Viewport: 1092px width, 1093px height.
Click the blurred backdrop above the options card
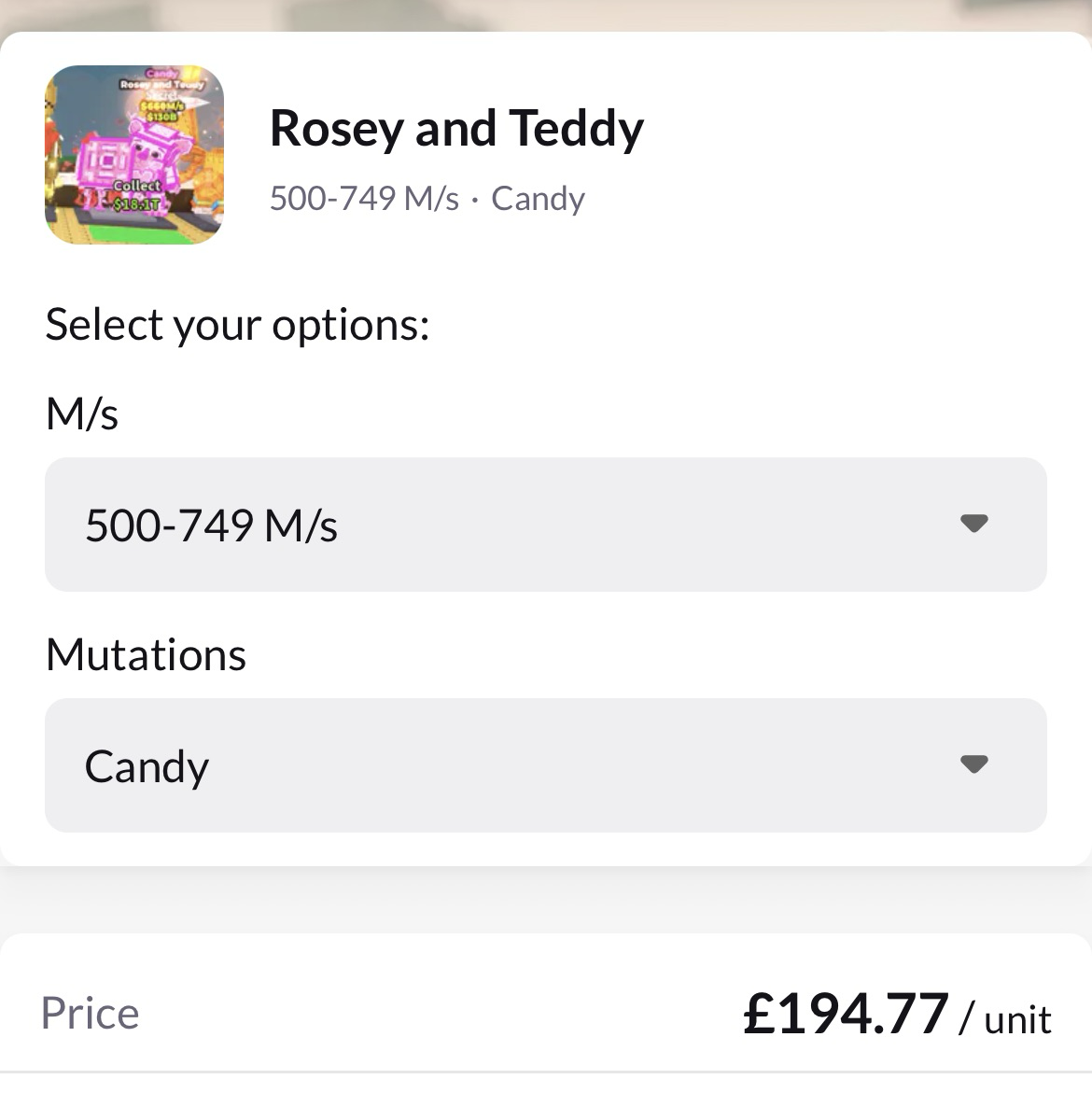tap(546, 14)
